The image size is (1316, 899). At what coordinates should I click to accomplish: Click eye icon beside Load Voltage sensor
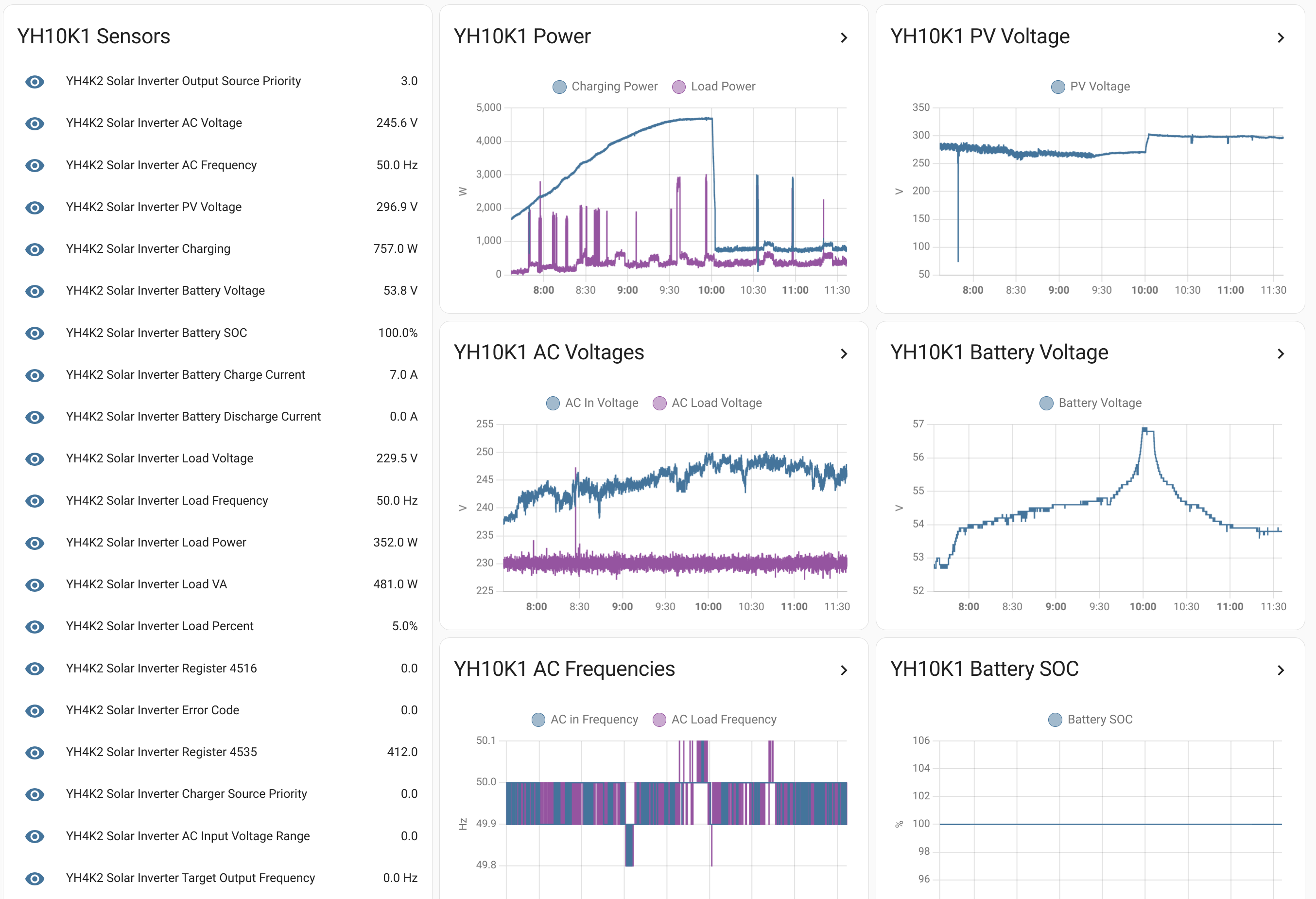(35, 459)
